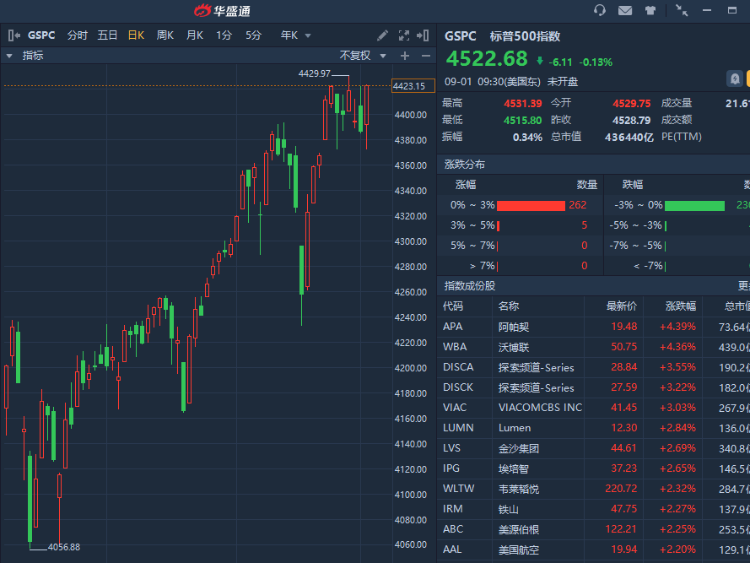
Task: Open the 年K period dropdown
Action: (x=295, y=35)
